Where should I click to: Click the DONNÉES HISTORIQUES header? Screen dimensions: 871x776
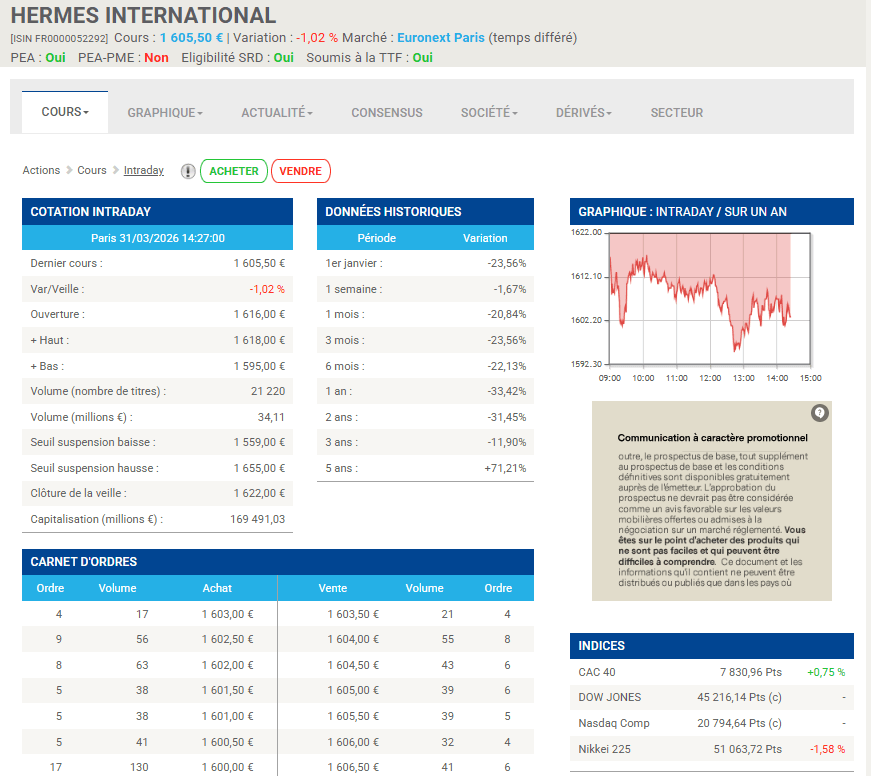coord(425,212)
